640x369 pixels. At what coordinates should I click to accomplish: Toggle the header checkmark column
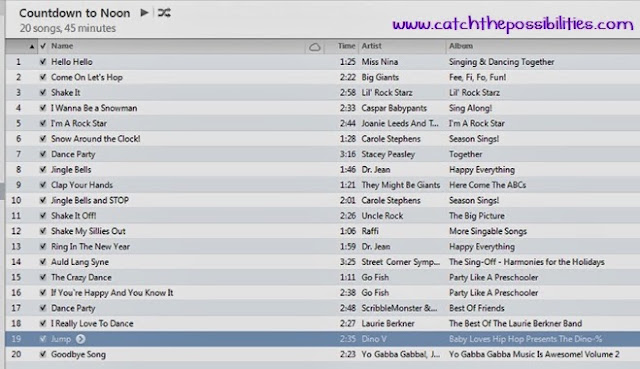(x=43, y=46)
